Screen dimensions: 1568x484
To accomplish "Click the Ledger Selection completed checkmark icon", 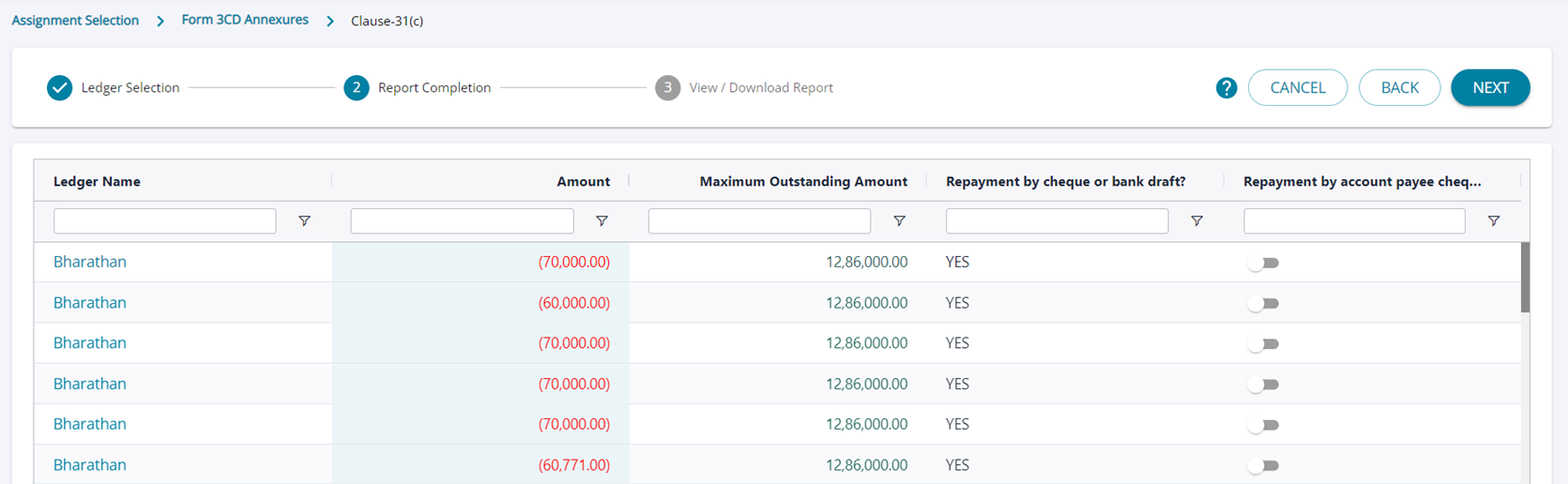I will click(x=60, y=88).
